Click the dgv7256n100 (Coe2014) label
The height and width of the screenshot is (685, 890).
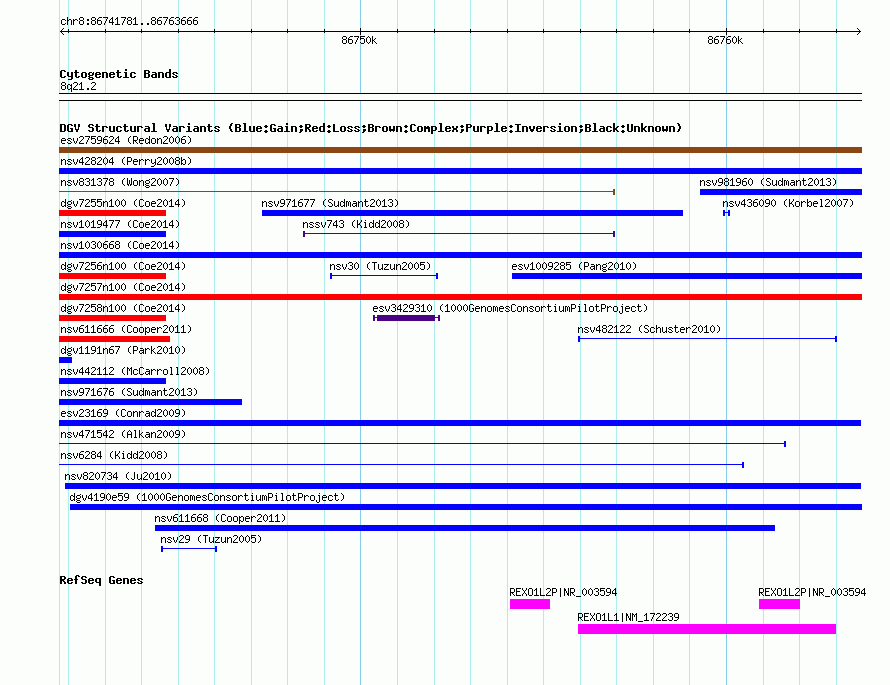click(123, 266)
